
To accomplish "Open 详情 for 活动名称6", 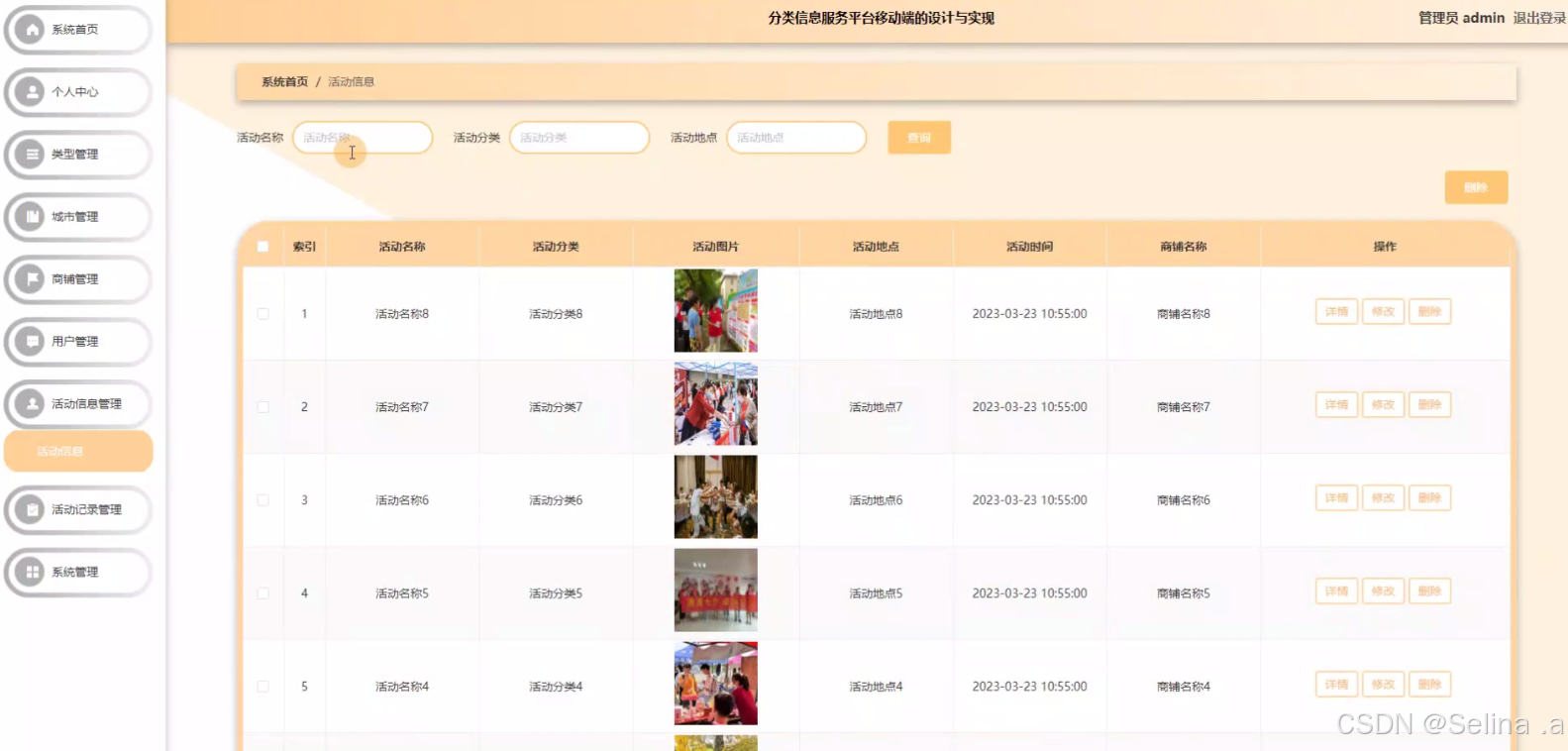I will tap(1336, 498).
